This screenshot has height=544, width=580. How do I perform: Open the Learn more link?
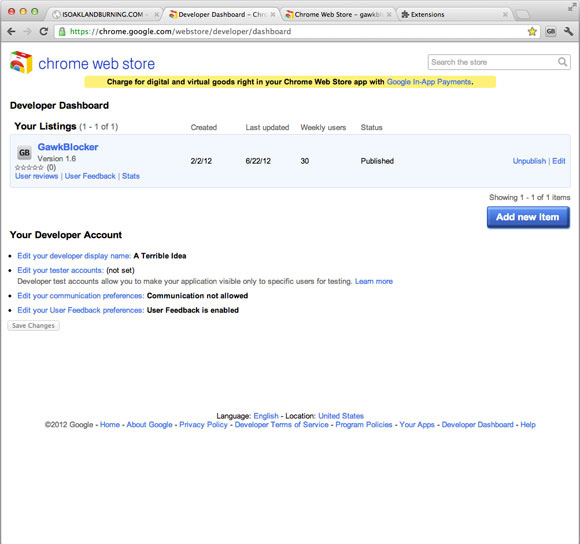click(x=374, y=281)
